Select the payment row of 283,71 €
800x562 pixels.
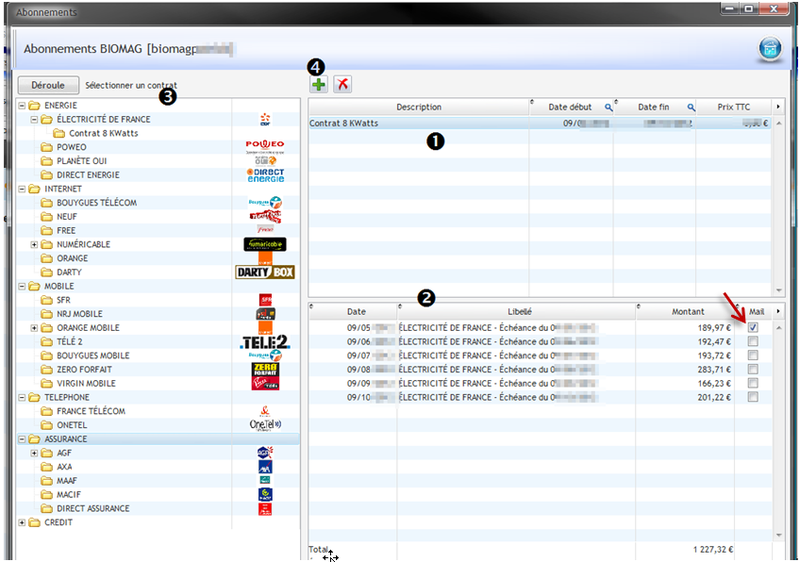coord(540,369)
